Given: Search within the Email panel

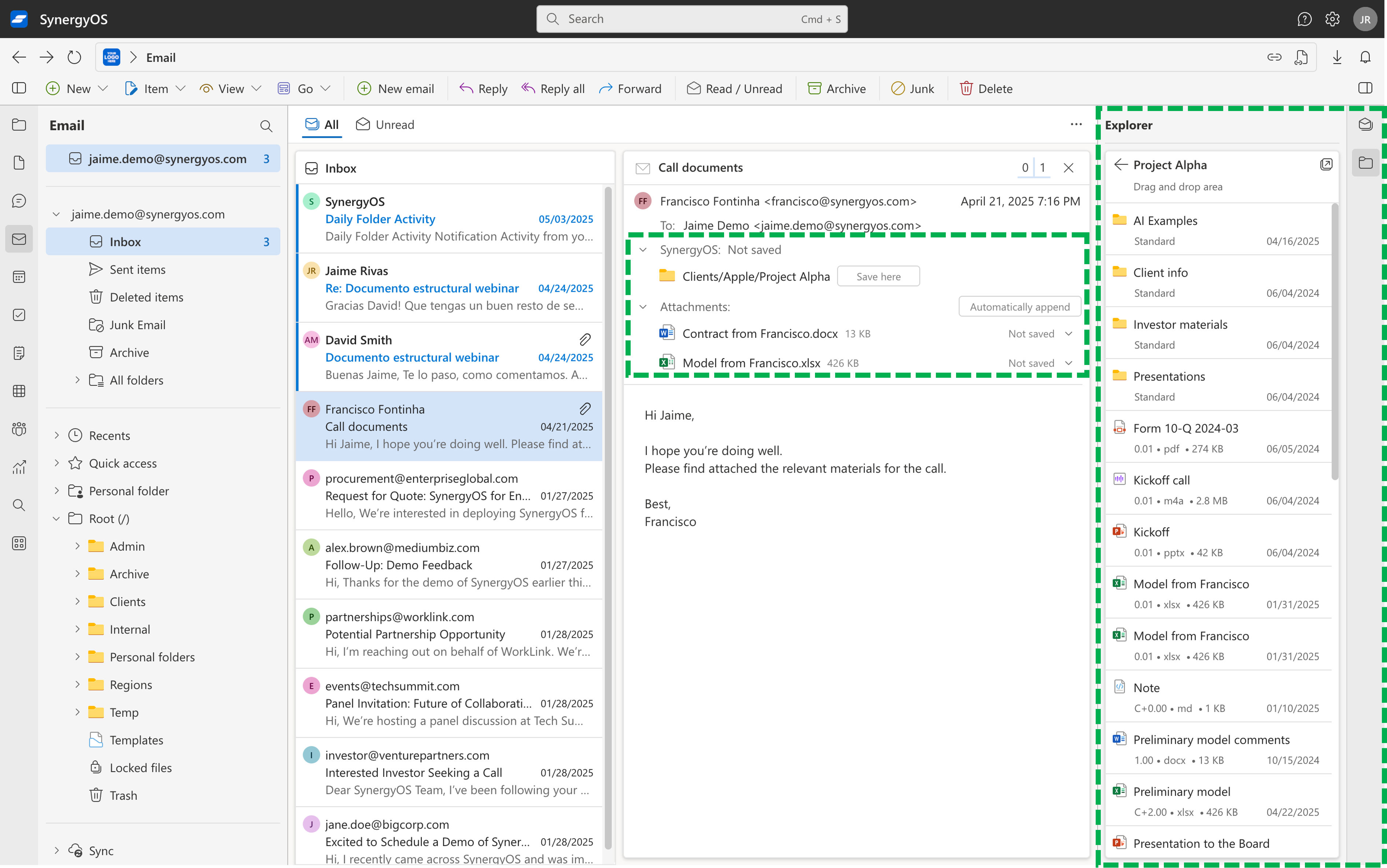Looking at the screenshot, I should click(x=266, y=126).
